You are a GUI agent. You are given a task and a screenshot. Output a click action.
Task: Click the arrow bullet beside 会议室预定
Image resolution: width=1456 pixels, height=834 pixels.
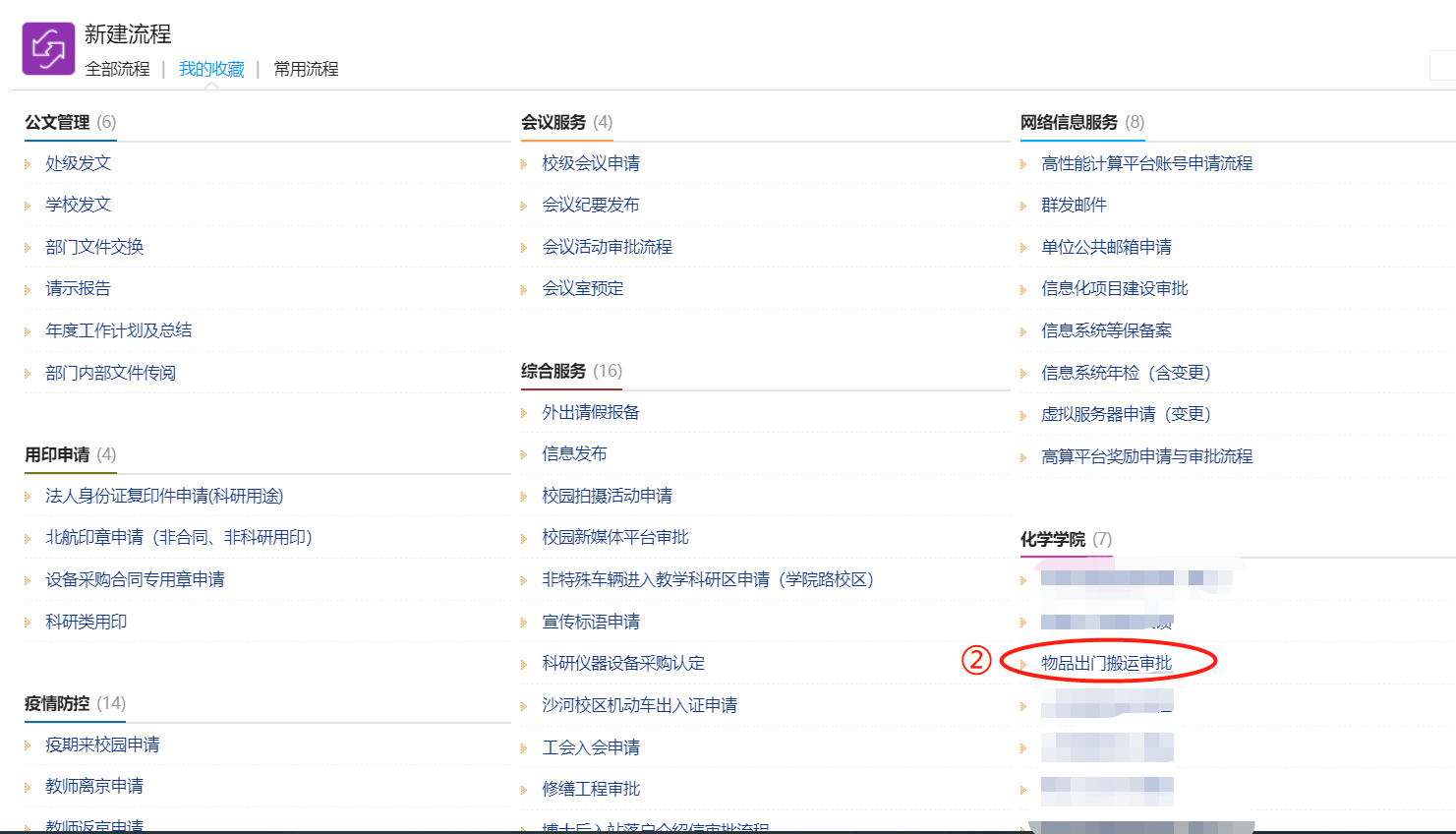click(x=524, y=289)
